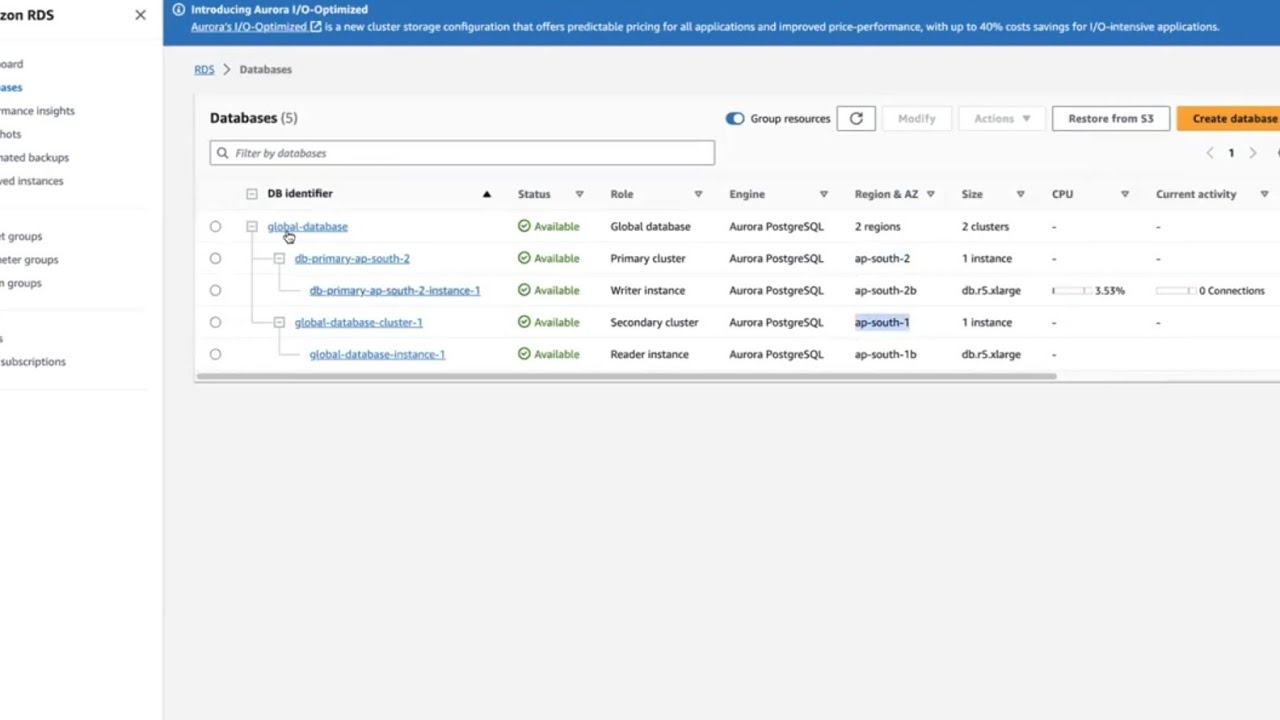Screen dimensions: 1280x720
Task: Click the Available status icon for the Reader instance
Action: pyautogui.click(x=524, y=354)
